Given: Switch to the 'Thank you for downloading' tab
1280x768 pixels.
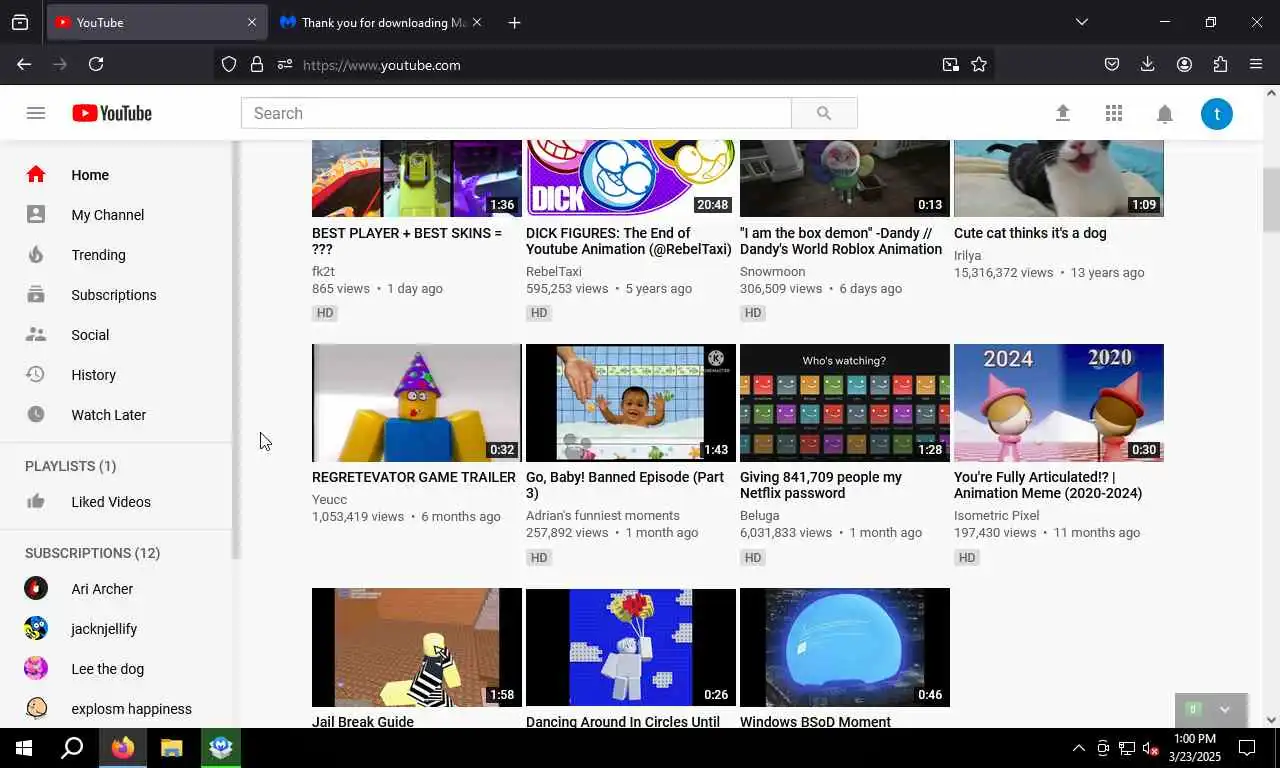Looking at the screenshot, I should pos(382,22).
